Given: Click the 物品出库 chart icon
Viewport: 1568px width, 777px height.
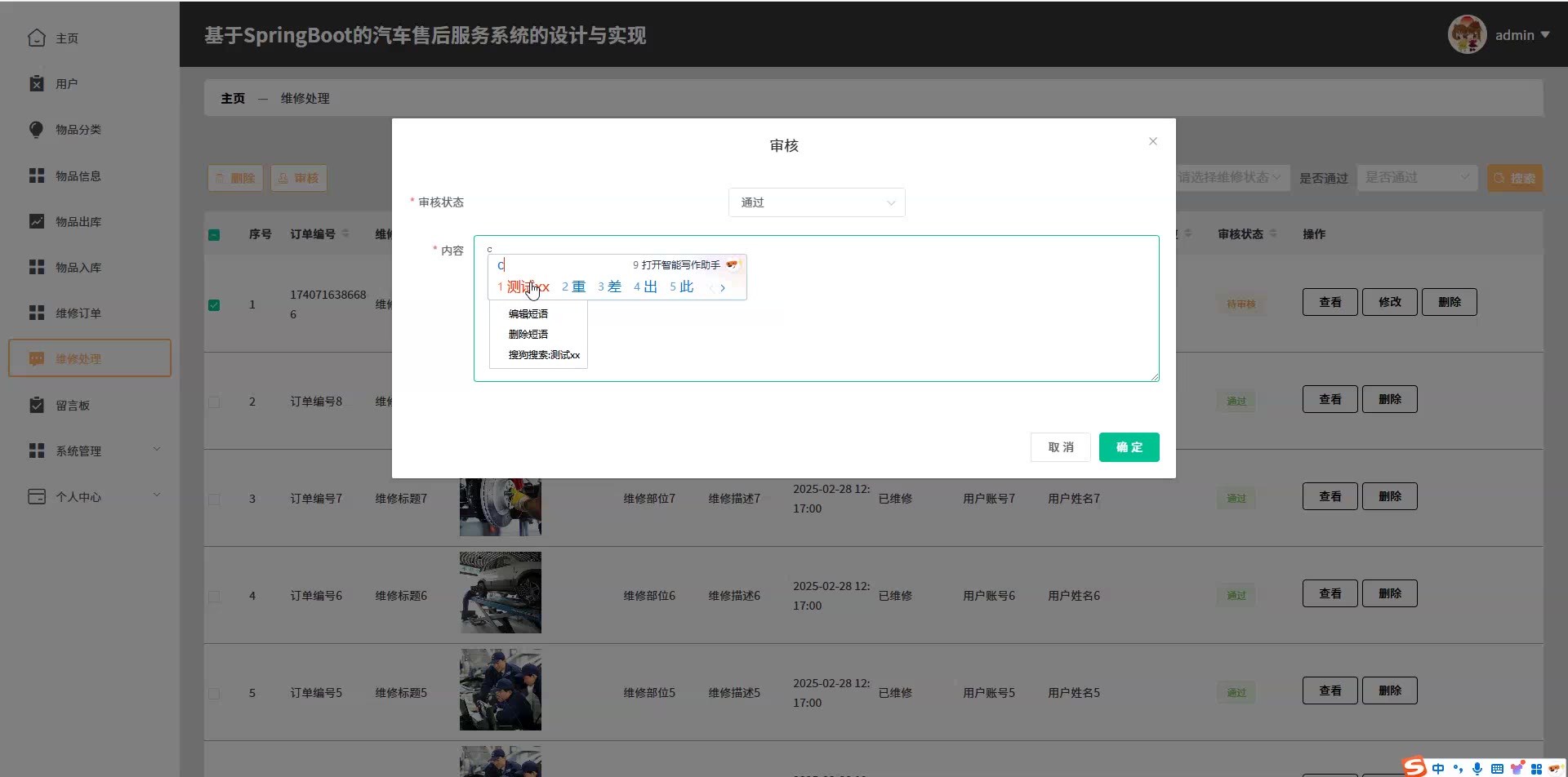Looking at the screenshot, I should coord(37,221).
